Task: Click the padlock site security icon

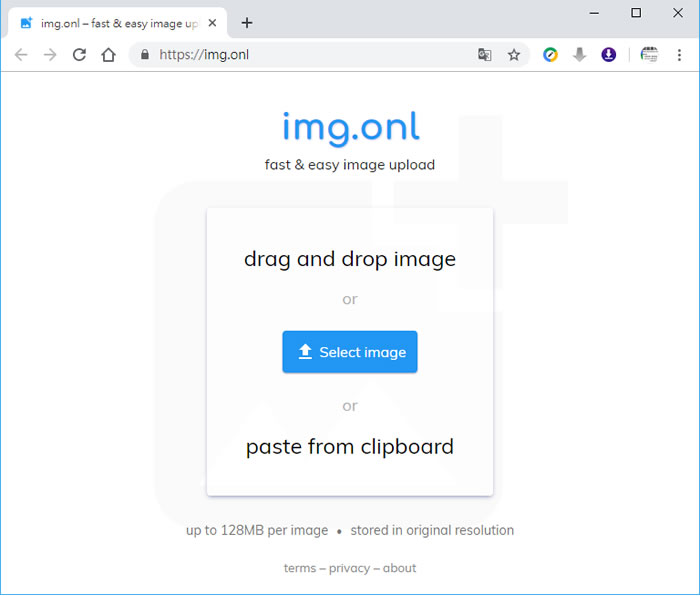Action: [146, 55]
